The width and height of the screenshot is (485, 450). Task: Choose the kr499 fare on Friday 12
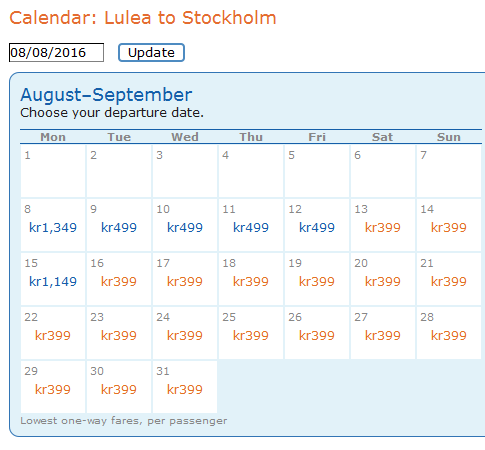pos(317,228)
